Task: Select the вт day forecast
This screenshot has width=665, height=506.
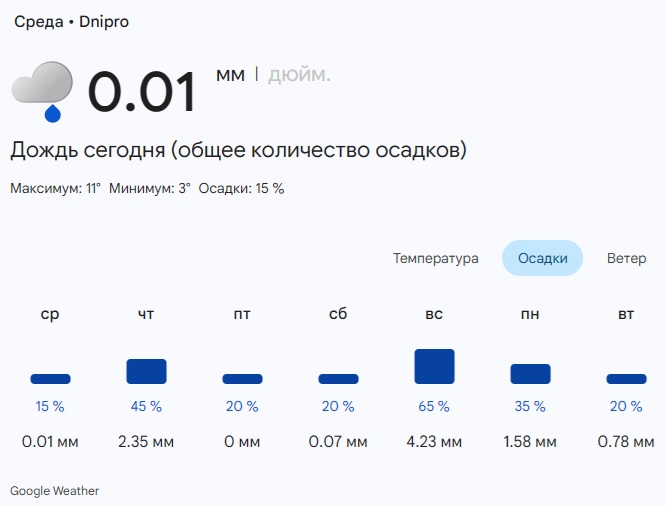Action: 626,315
